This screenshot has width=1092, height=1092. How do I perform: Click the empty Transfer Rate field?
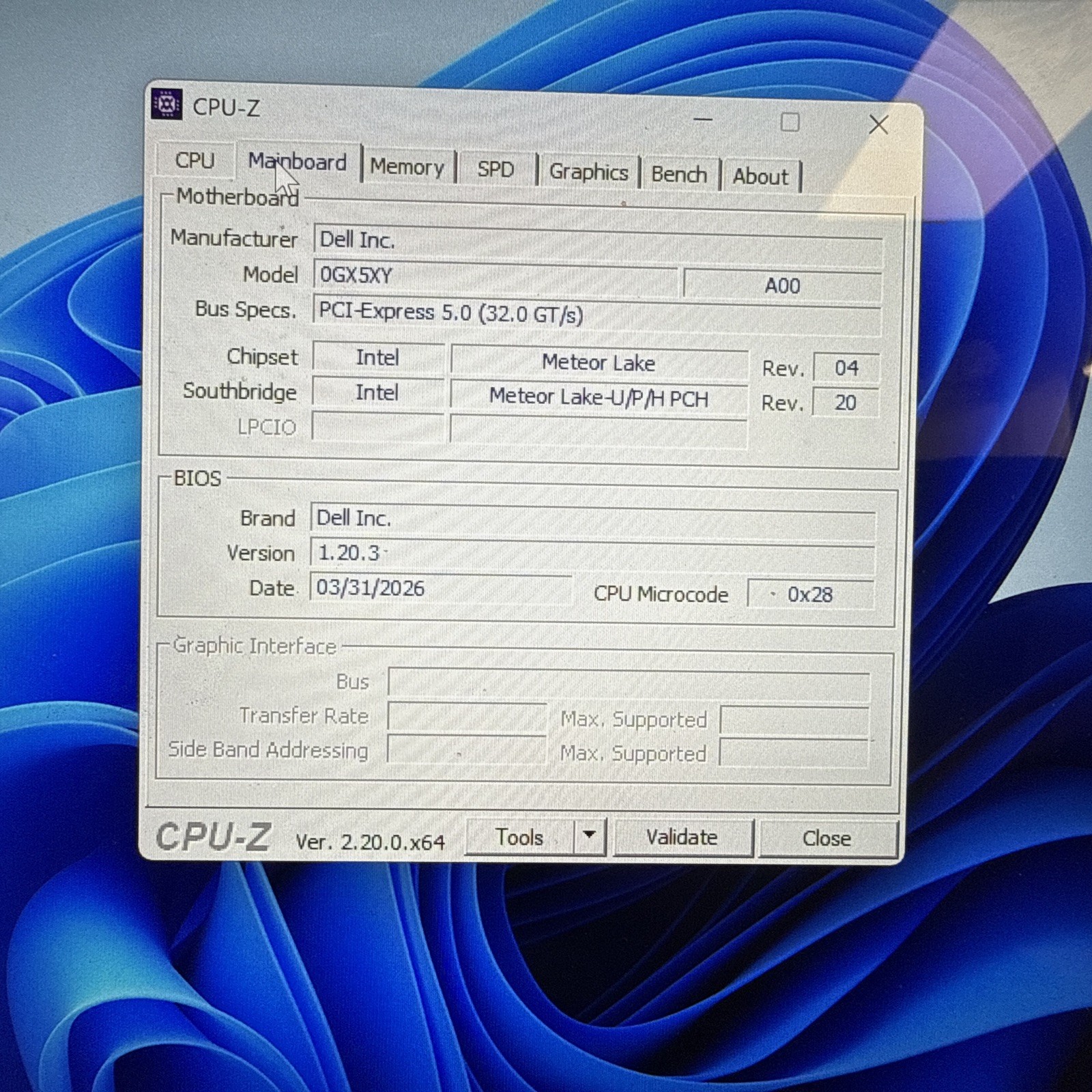(467, 717)
